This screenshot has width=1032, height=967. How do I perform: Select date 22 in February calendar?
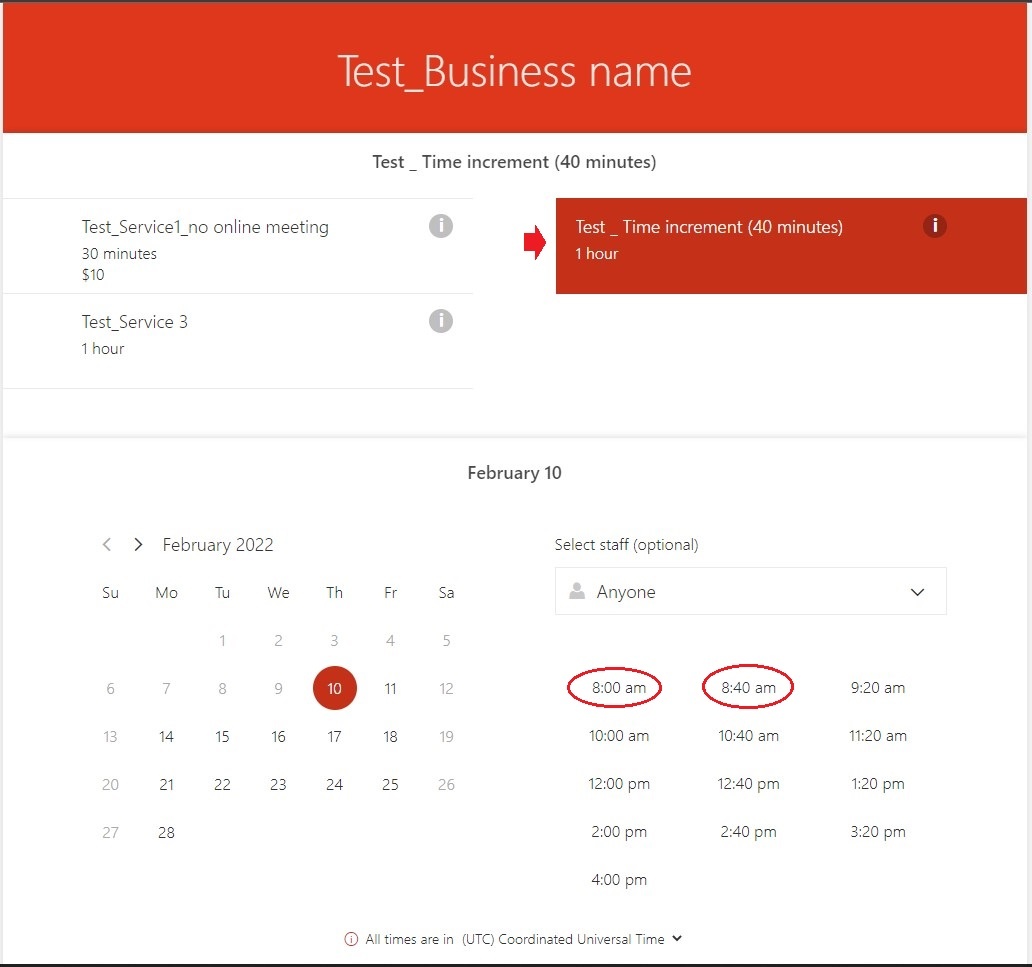click(x=222, y=785)
